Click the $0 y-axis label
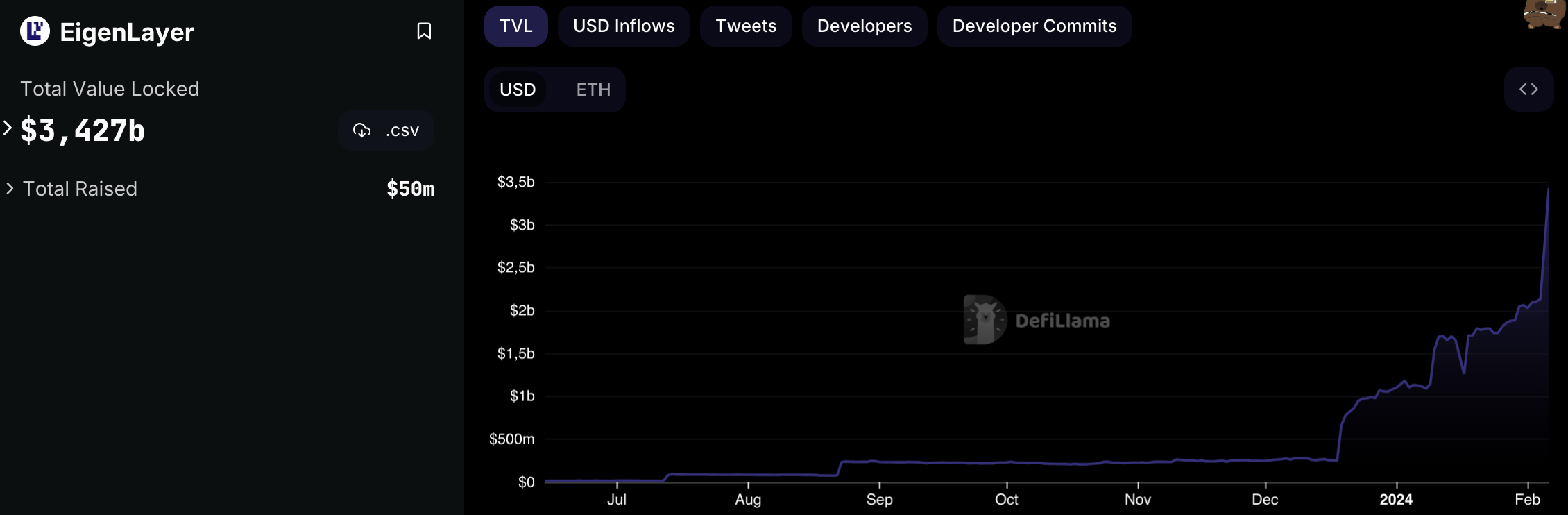The image size is (1568, 515). click(x=526, y=482)
